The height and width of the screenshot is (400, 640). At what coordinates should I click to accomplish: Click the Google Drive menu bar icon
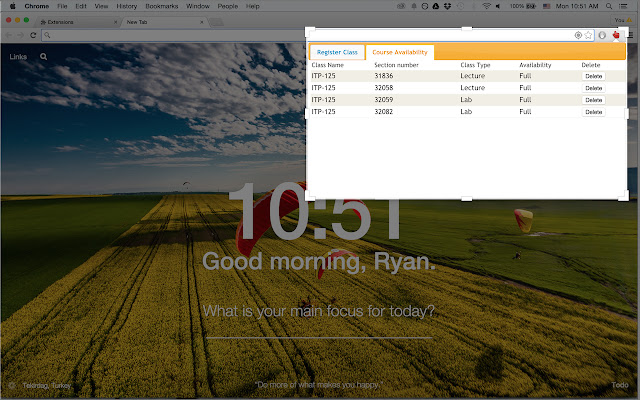[x=436, y=6]
